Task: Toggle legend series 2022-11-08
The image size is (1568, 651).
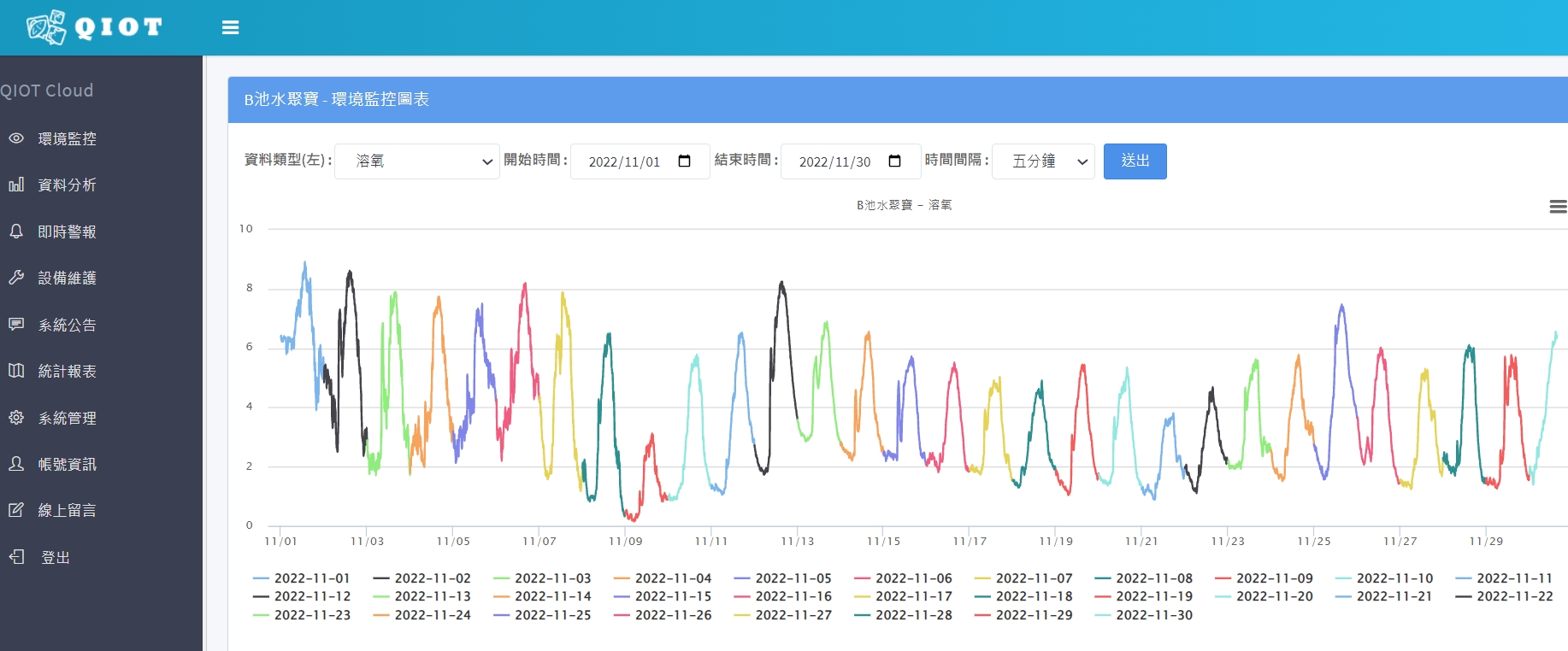Action: click(x=1144, y=578)
